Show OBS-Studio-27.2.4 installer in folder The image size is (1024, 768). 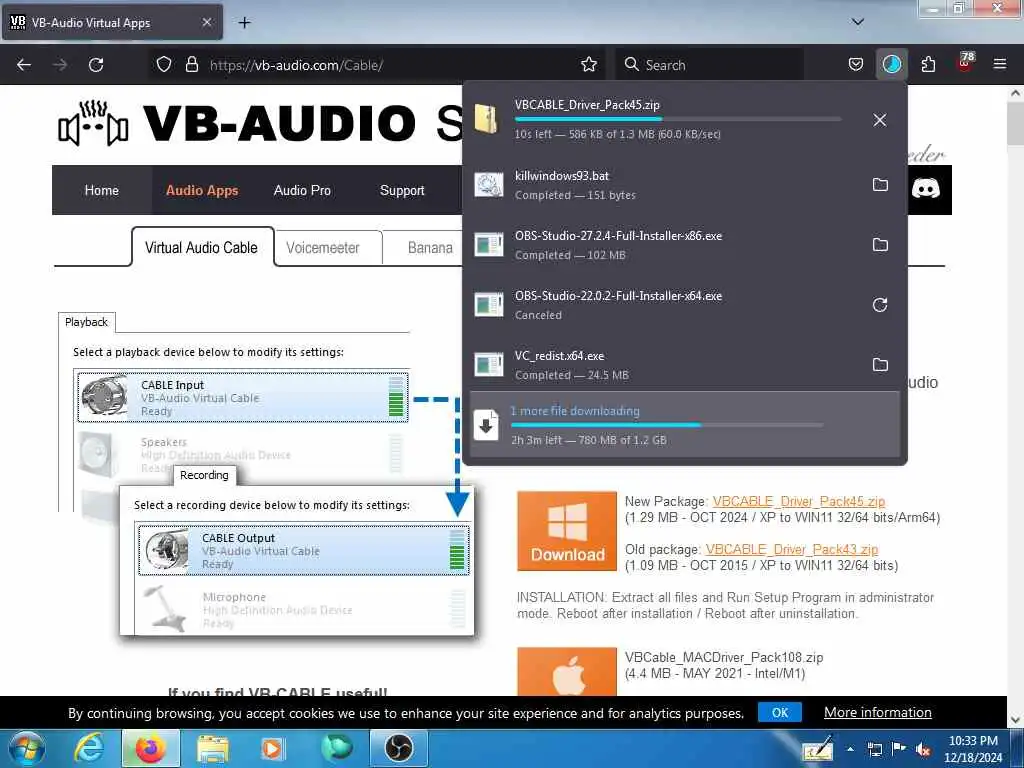(880, 245)
